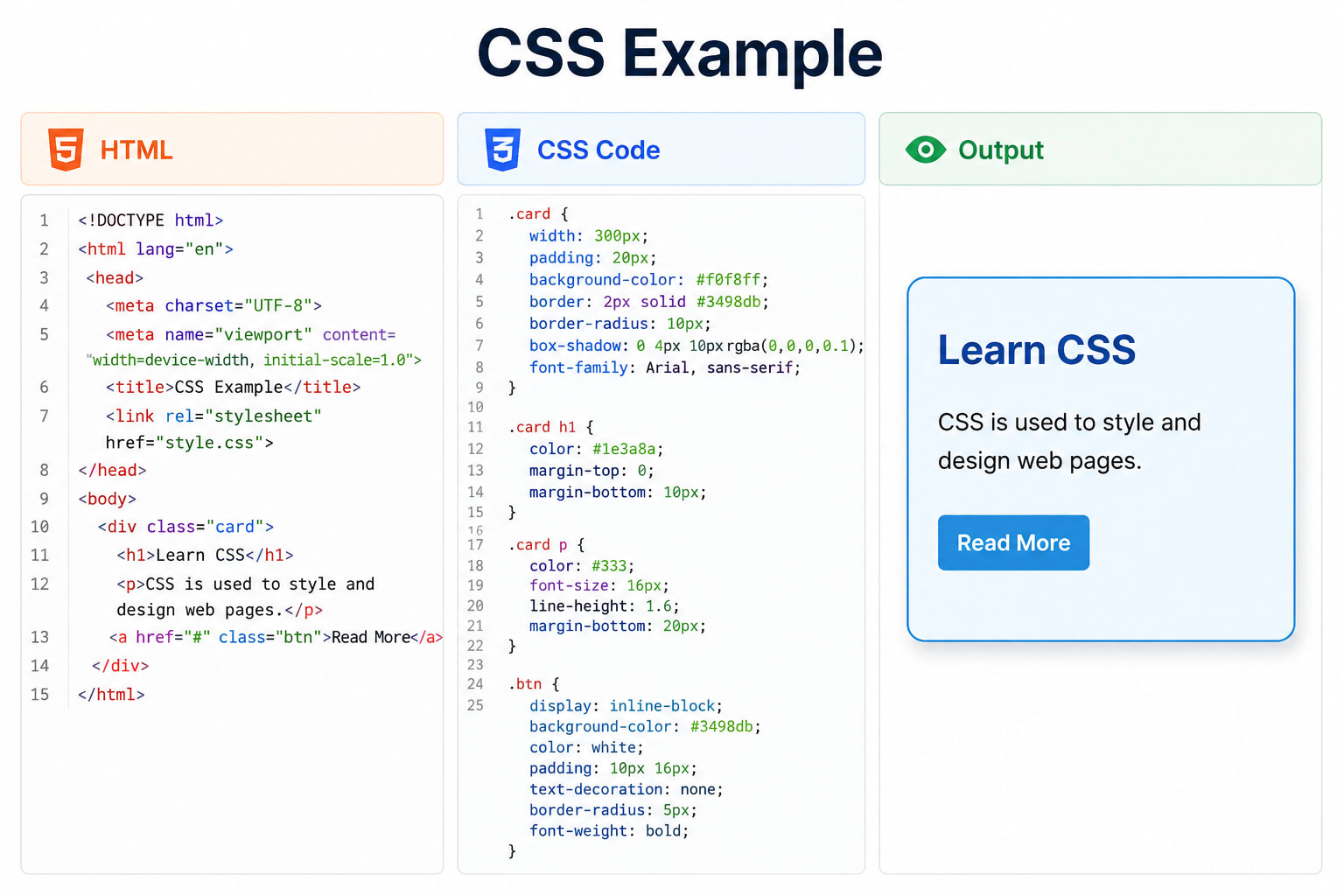Screen dimensions: 1344x896
Task: Click the Read More button in output
Action: pyautogui.click(x=1013, y=542)
